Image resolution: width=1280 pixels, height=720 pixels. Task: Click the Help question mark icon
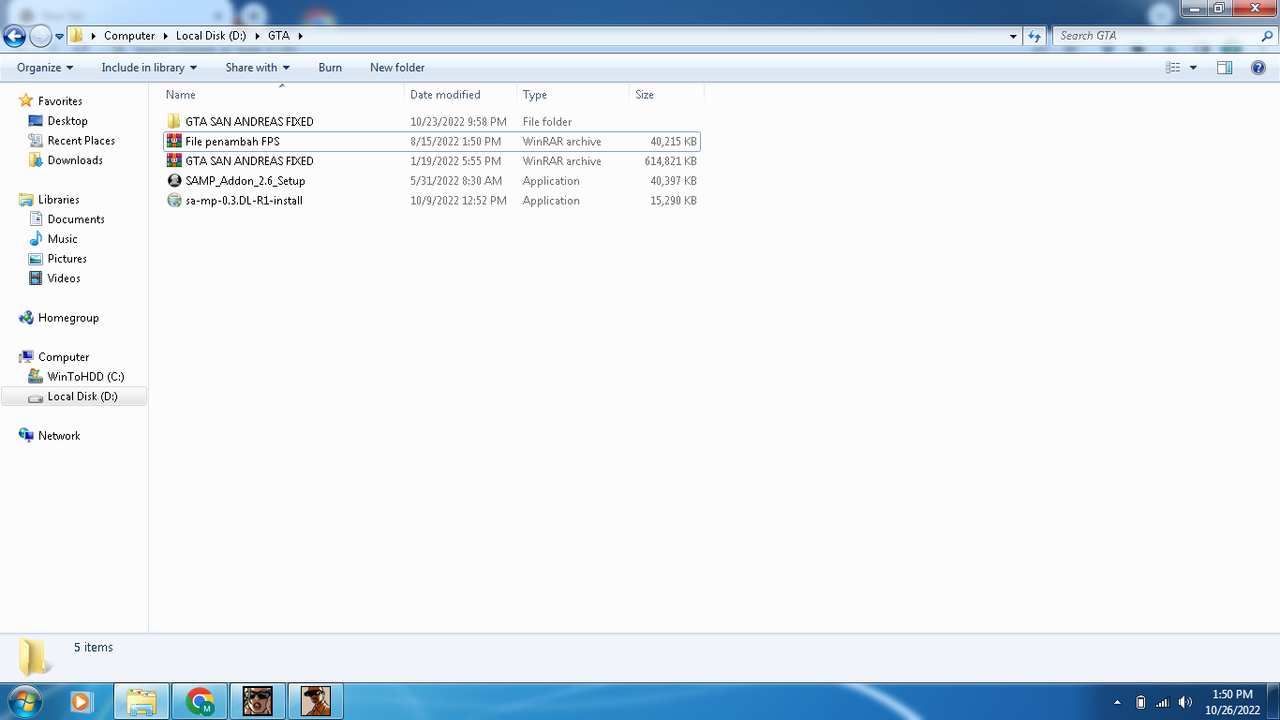coord(1259,68)
